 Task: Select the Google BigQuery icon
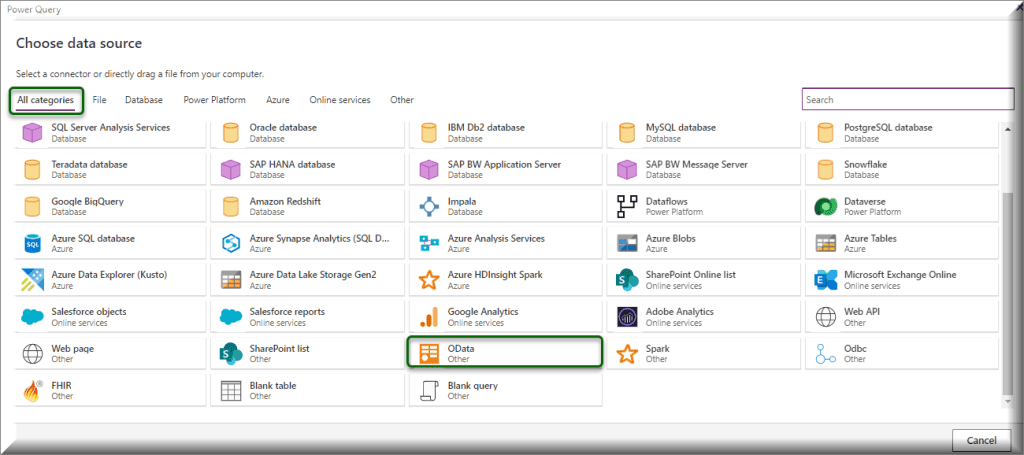pos(33,207)
